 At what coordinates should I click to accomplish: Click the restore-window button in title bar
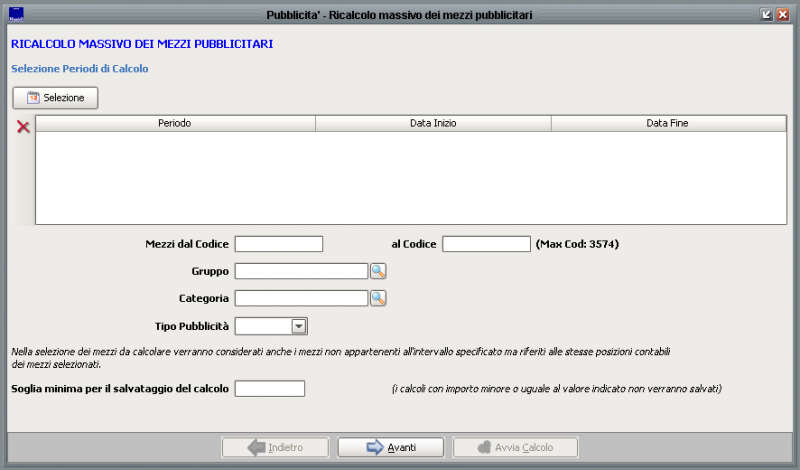[x=766, y=14]
